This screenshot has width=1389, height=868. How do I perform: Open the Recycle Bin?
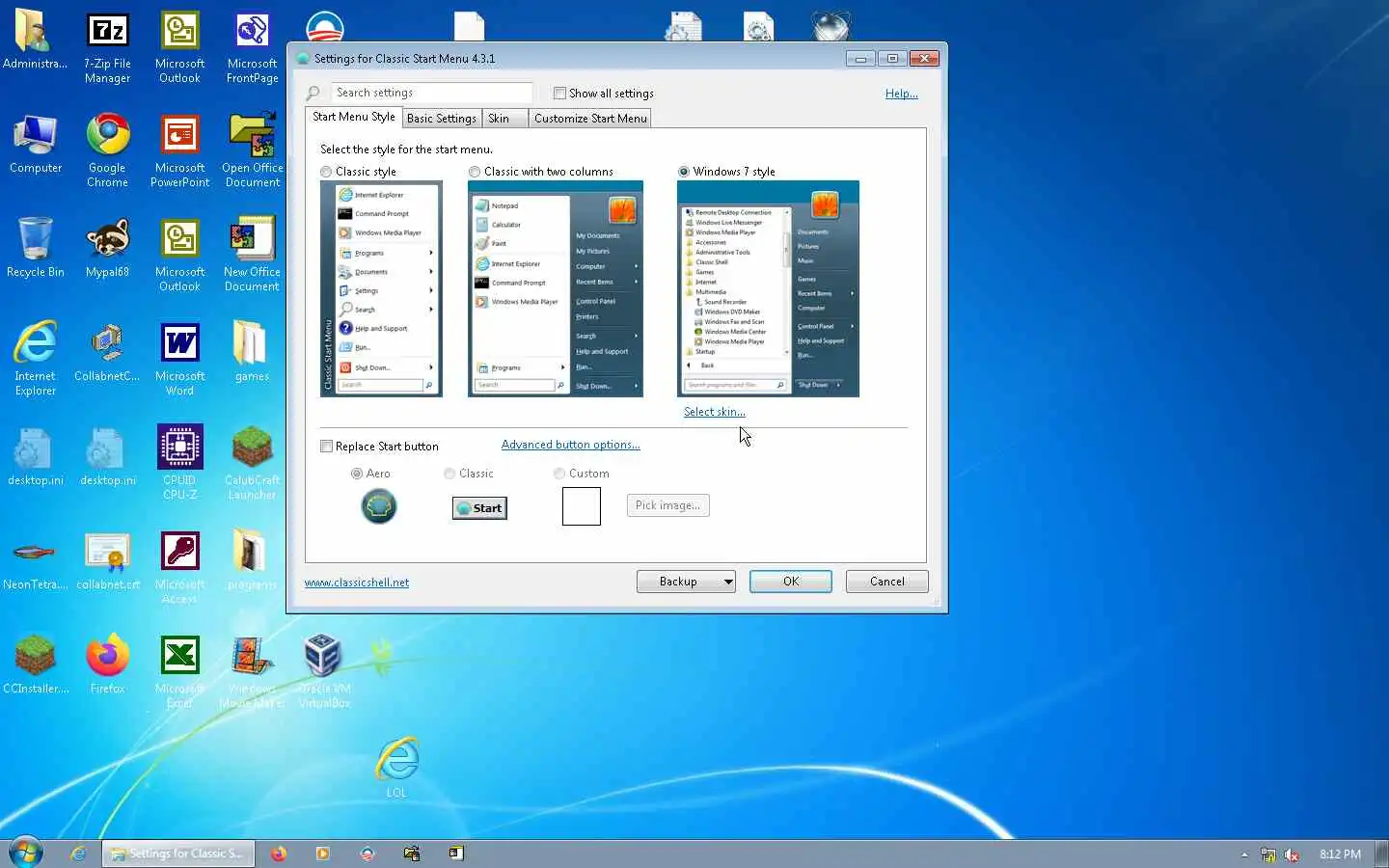(x=36, y=248)
